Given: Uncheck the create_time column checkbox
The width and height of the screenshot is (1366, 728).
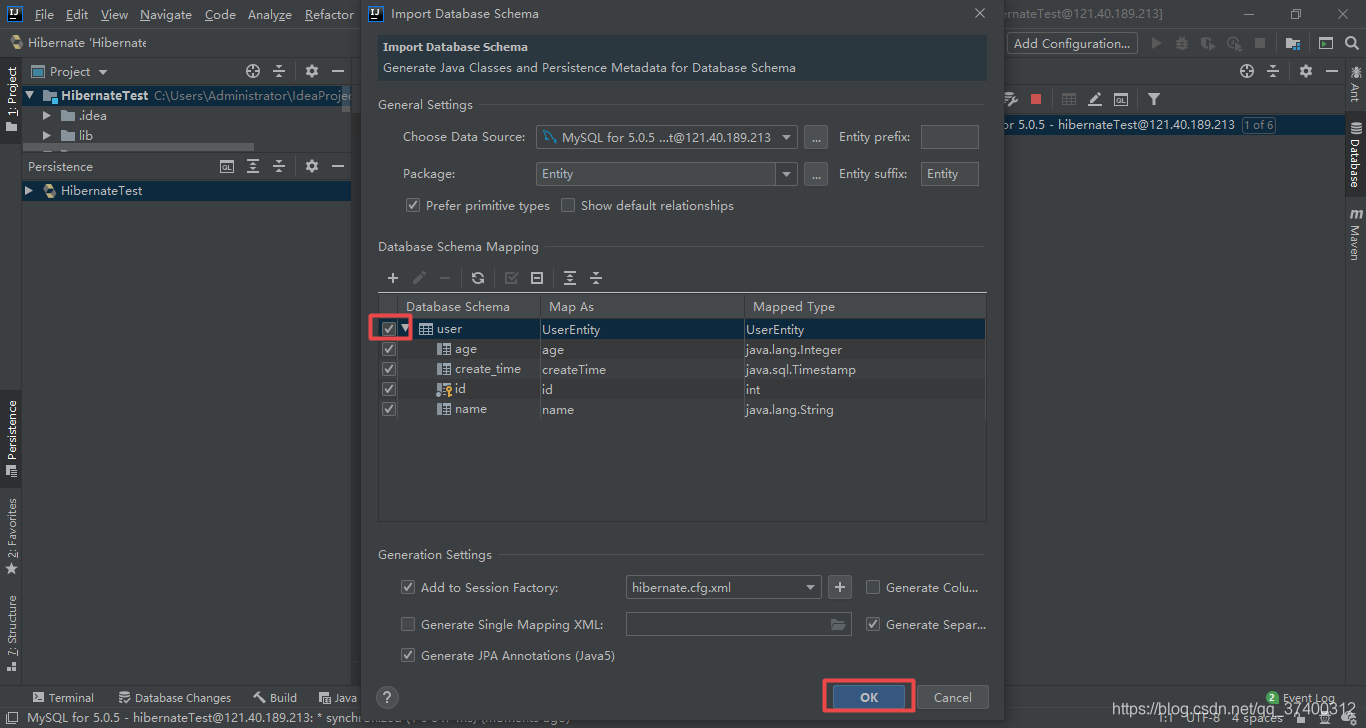Looking at the screenshot, I should pyautogui.click(x=389, y=369).
